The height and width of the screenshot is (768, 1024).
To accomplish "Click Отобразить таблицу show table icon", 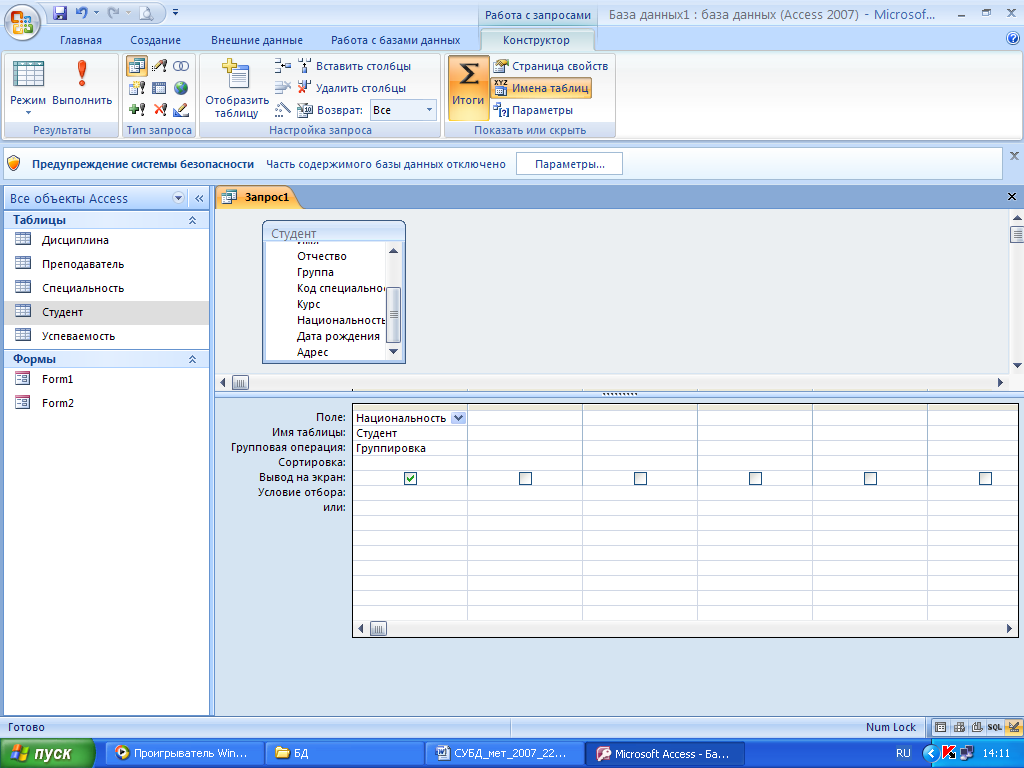I will 236,88.
